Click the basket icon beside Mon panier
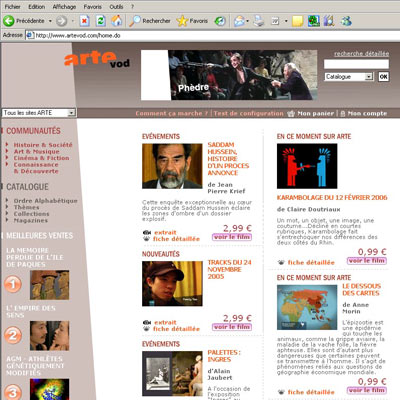The image size is (400, 400). [x=291, y=114]
